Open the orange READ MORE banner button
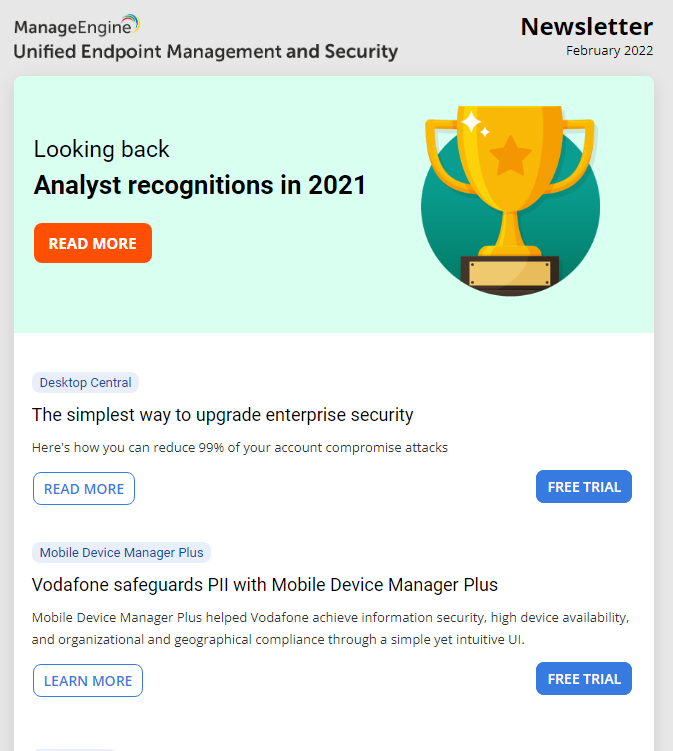Image resolution: width=673 pixels, height=751 pixels. (x=93, y=243)
